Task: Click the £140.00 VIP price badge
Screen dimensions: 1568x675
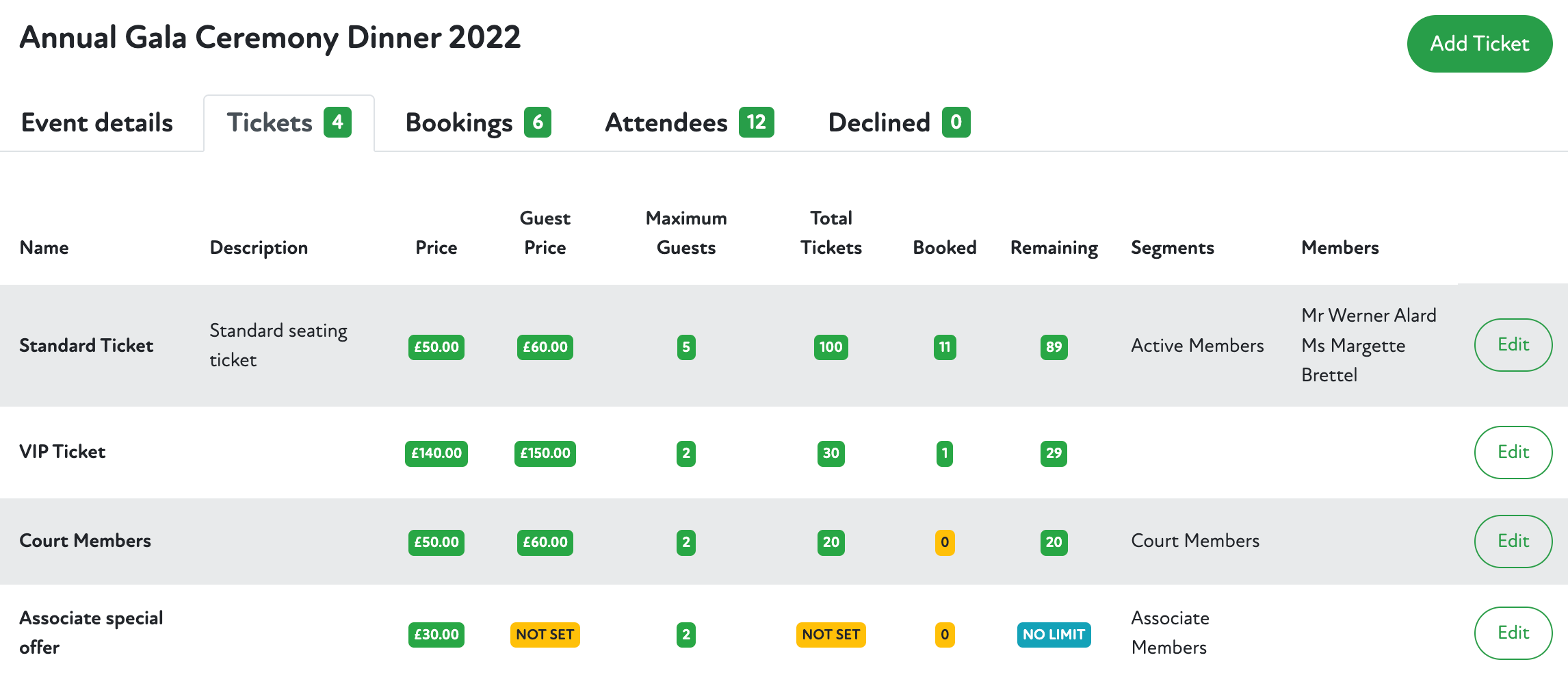Action: 436,453
